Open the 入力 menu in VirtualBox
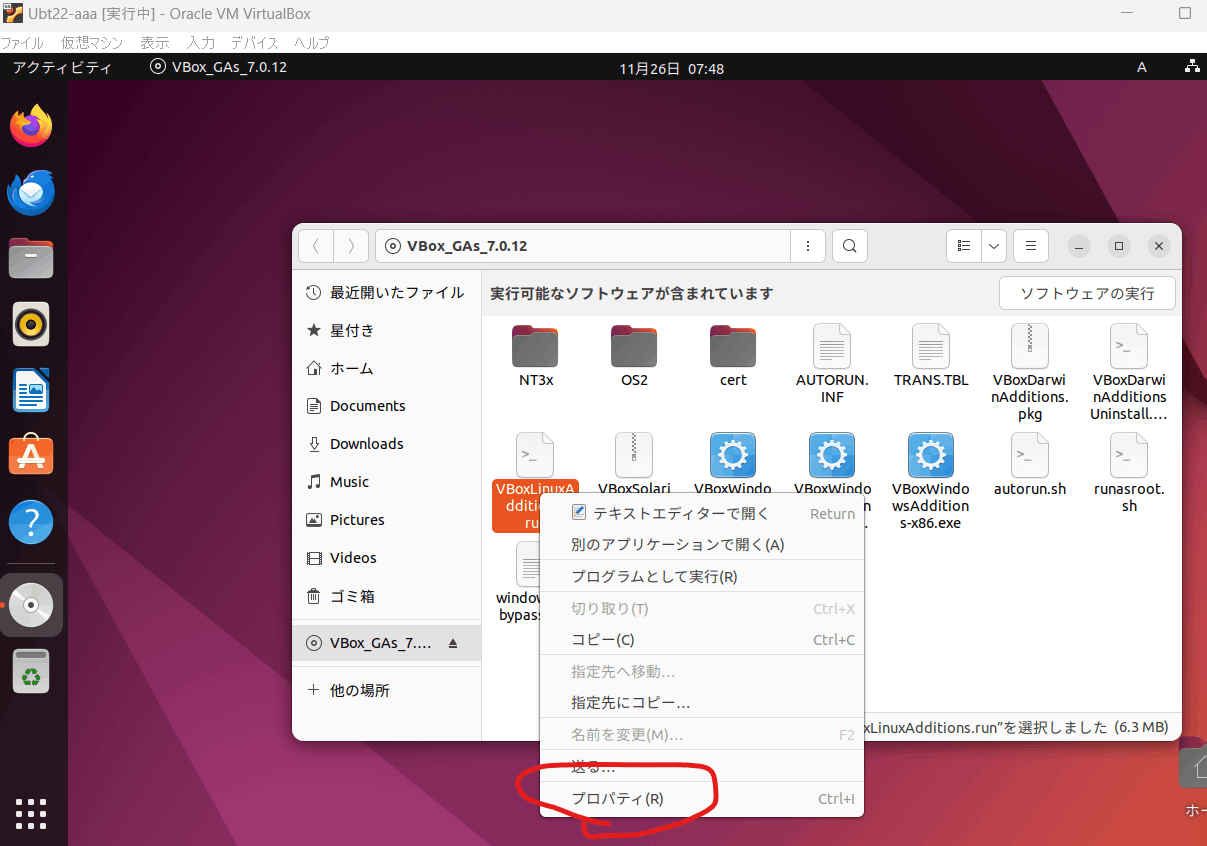The image size is (1207, 846). (x=201, y=43)
